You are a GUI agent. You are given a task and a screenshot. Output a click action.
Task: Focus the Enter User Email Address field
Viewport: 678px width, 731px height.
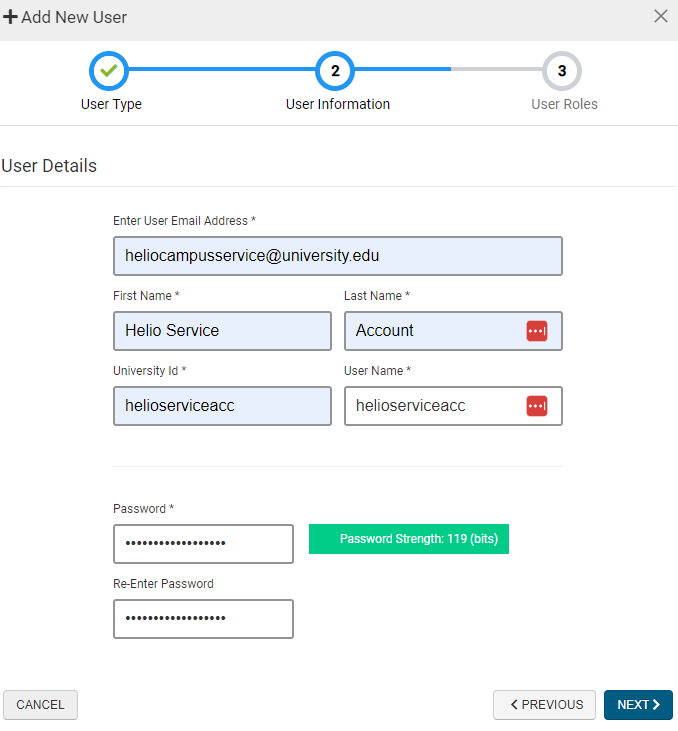[337, 256]
